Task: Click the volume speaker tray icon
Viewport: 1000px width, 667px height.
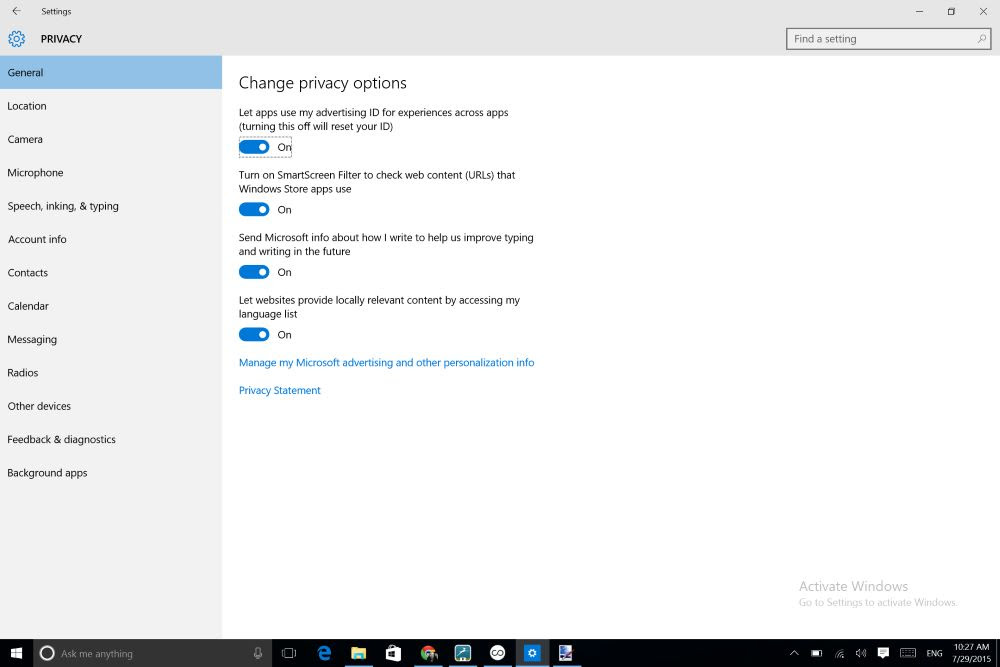Action: coord(861,653)
